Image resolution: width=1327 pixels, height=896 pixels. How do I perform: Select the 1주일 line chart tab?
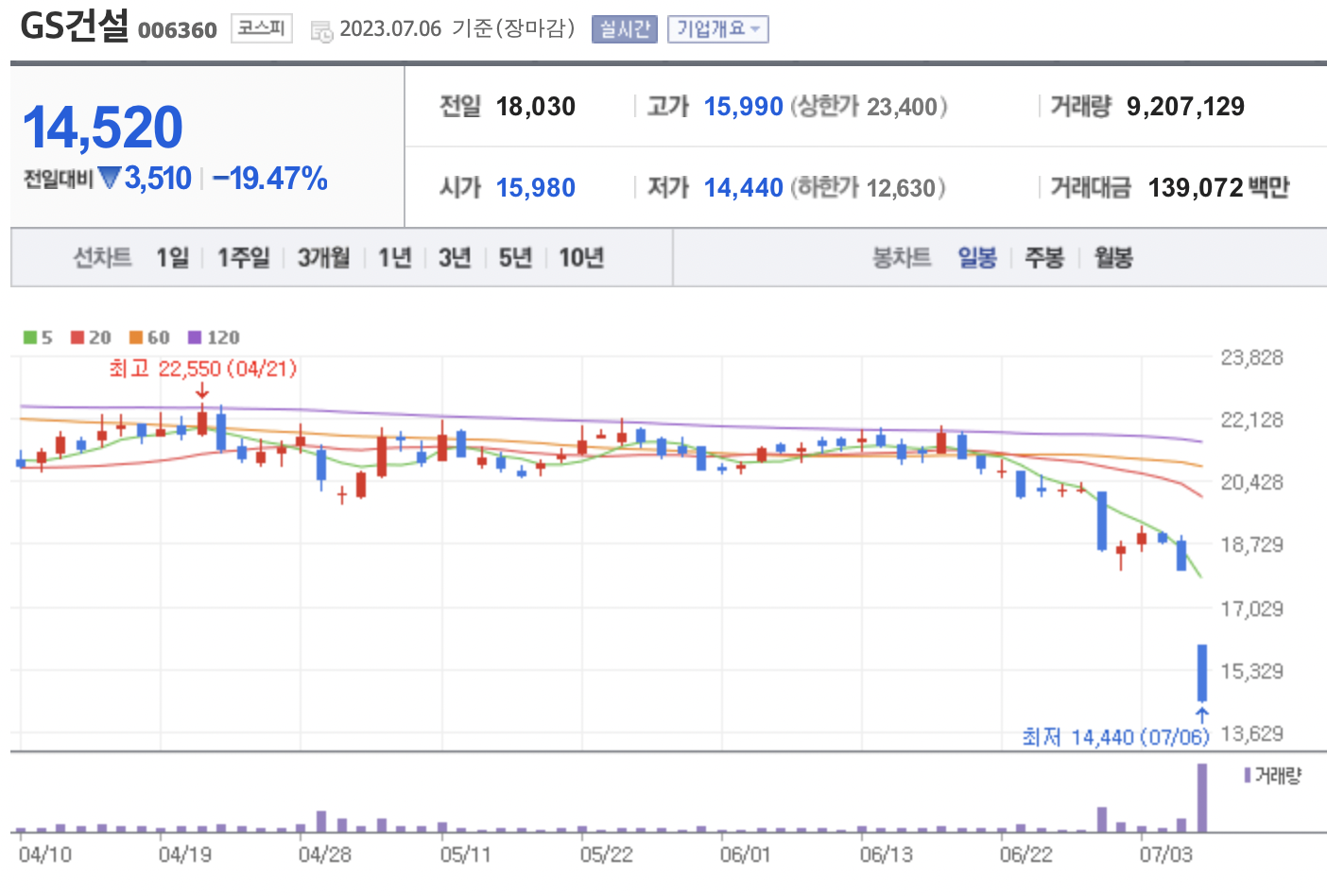coord(244,257)
